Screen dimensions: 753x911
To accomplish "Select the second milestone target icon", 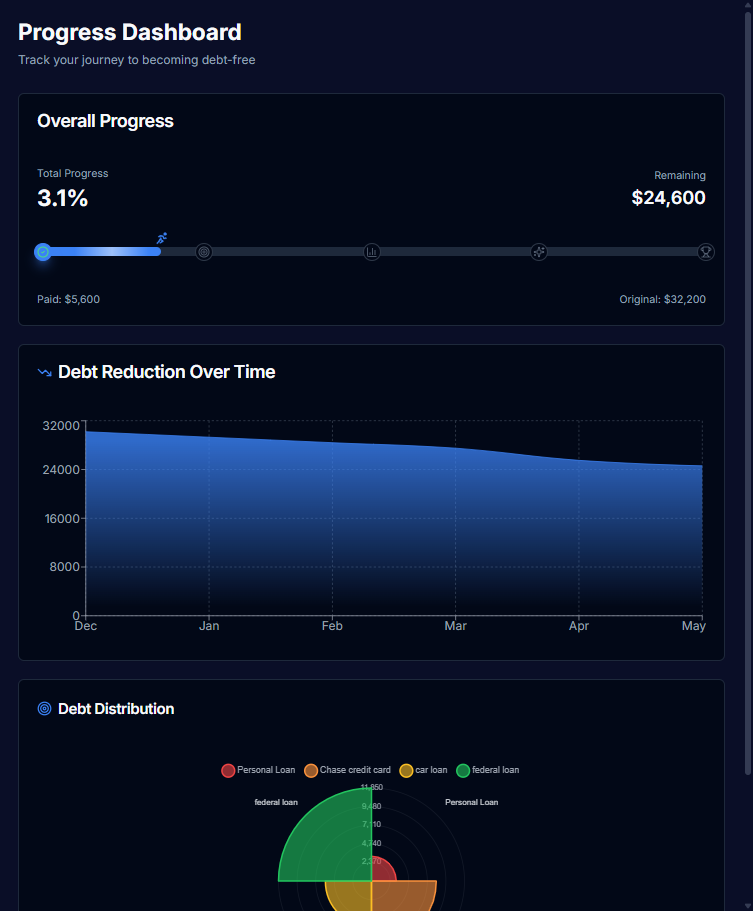I will [x=204, y=252].
